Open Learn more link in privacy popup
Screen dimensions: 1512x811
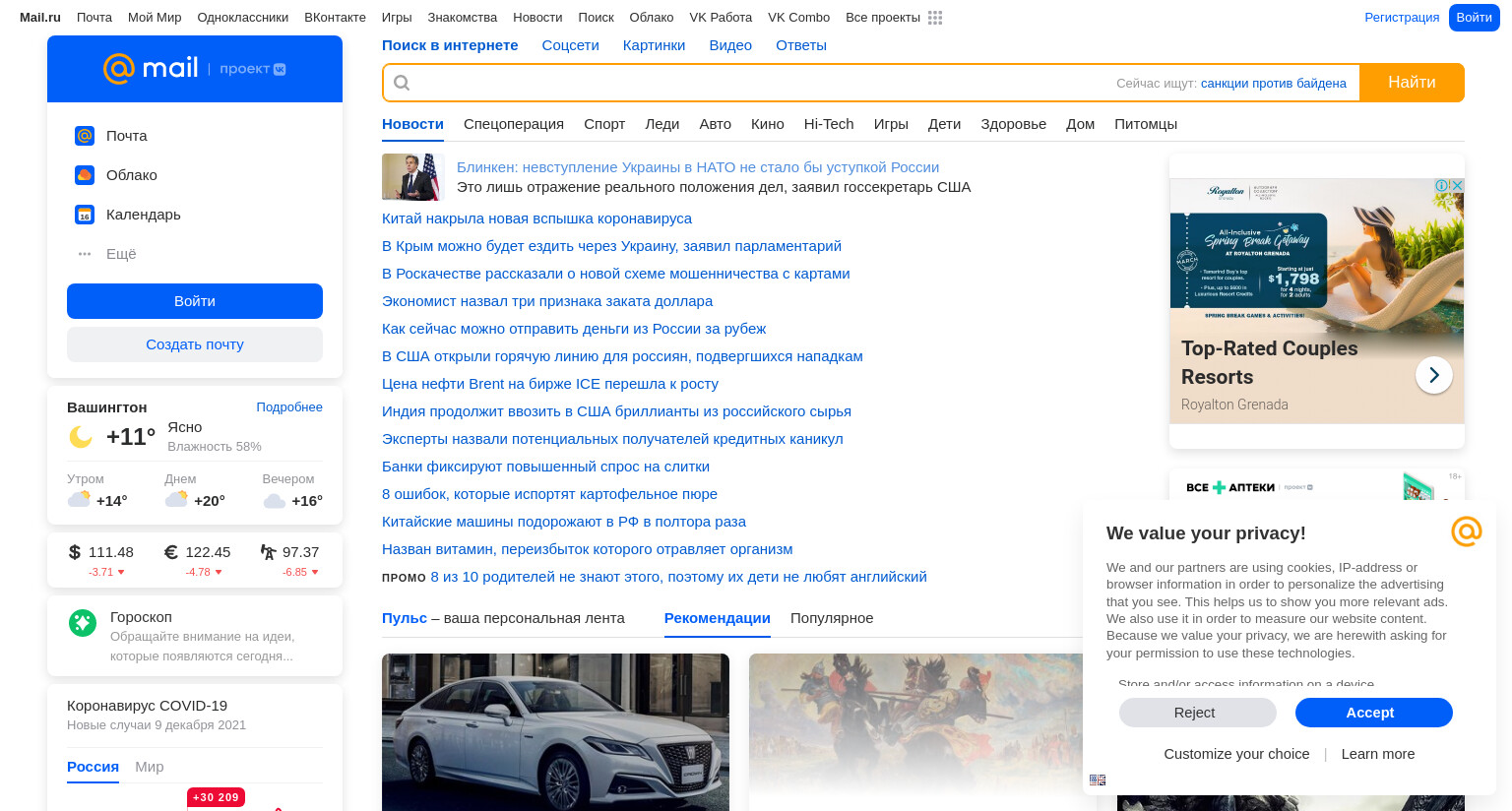click(1378, 754)
